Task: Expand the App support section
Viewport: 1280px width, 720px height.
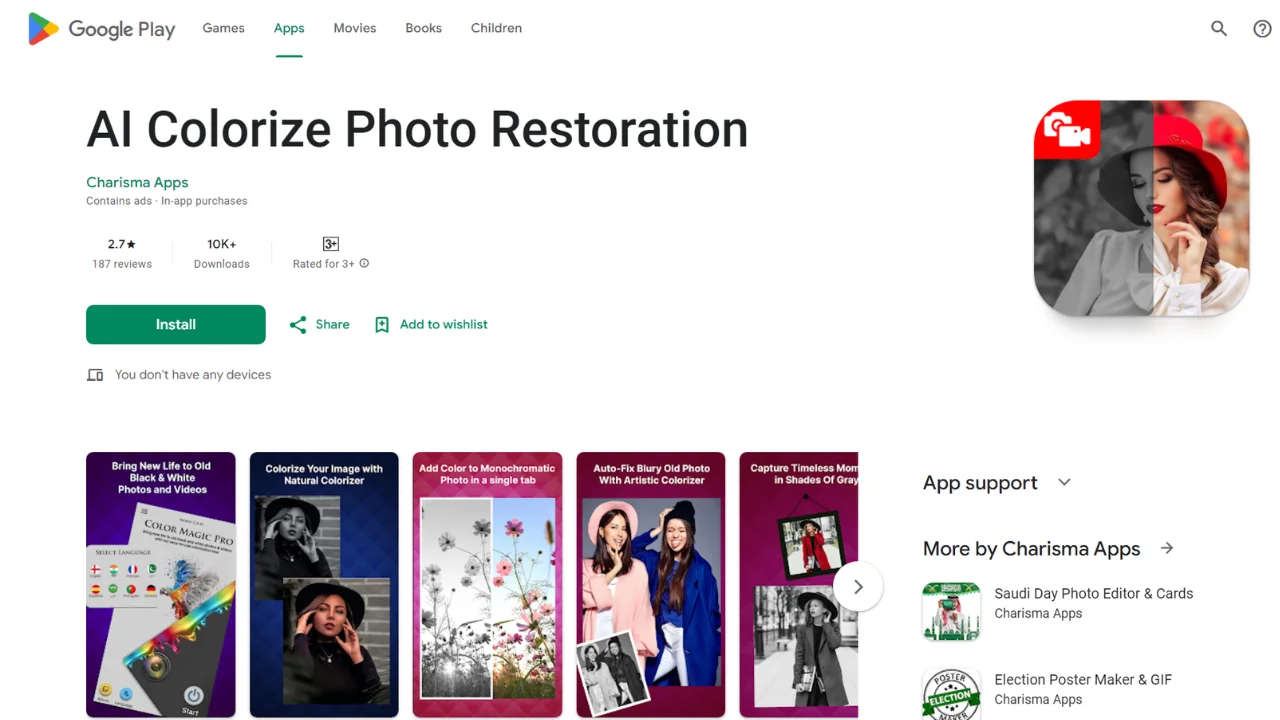Action: pyautogui.click(x=1063, y=482)
